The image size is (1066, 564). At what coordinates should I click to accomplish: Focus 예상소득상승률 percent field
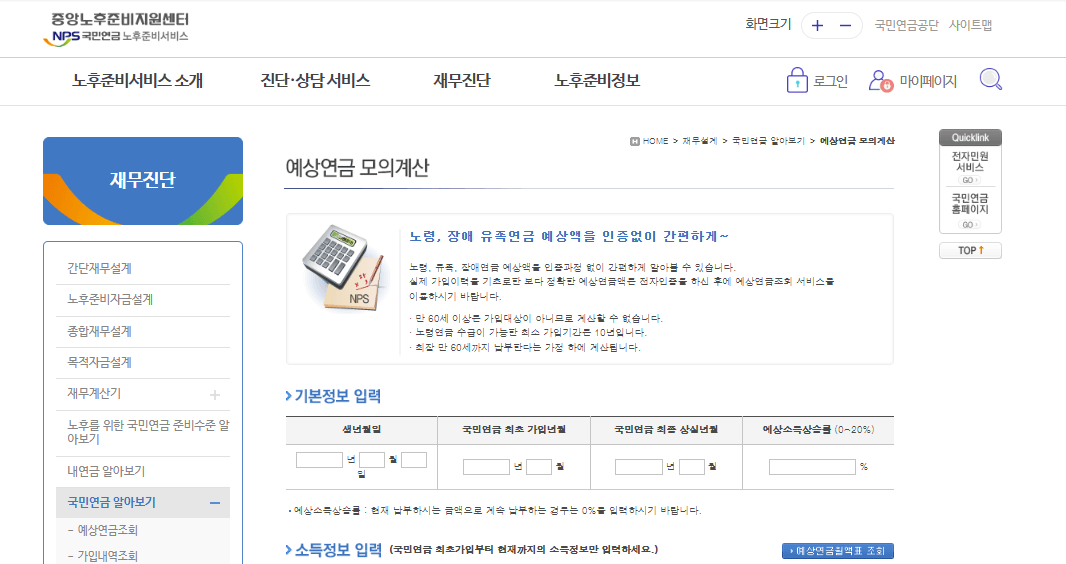click(812, 467)
